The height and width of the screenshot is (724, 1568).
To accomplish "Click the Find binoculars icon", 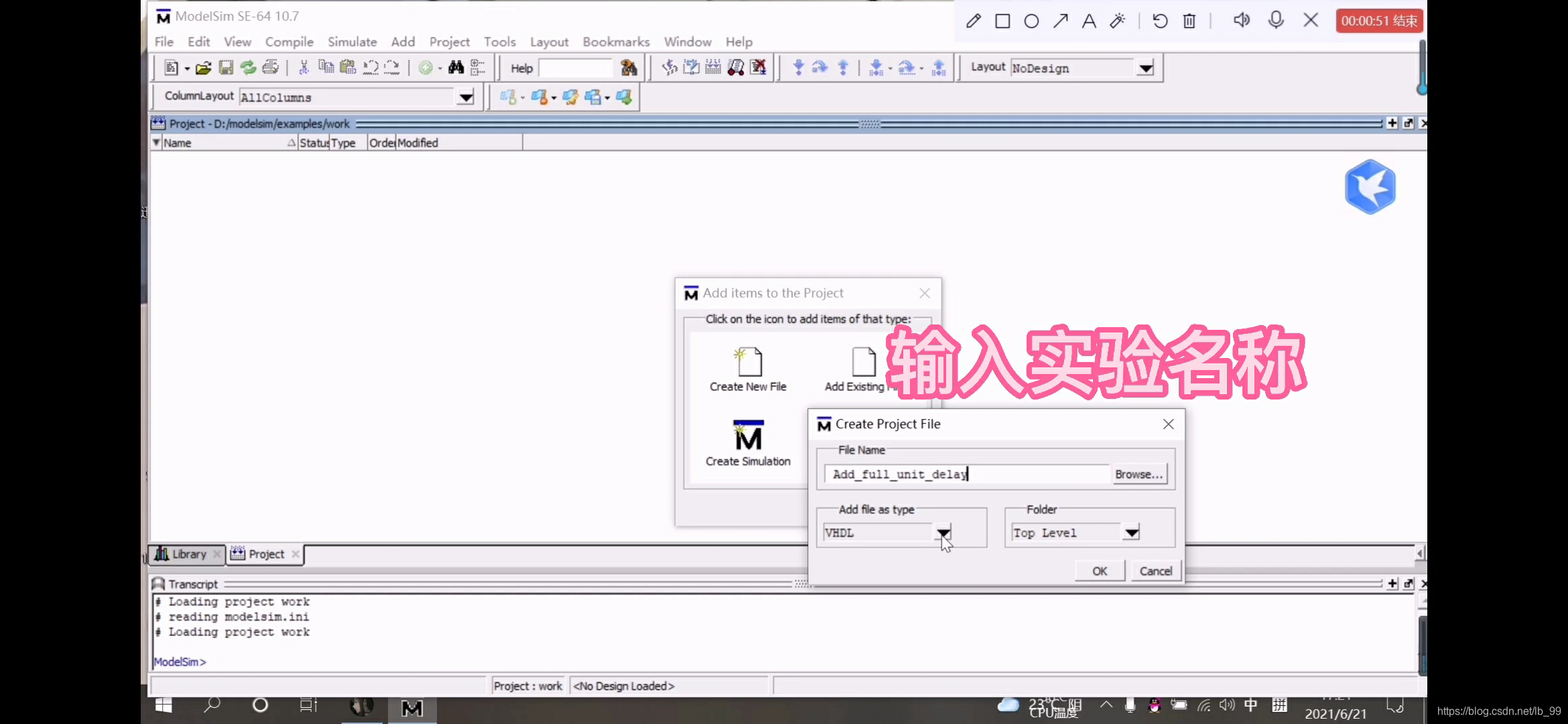I will (456, 67).
